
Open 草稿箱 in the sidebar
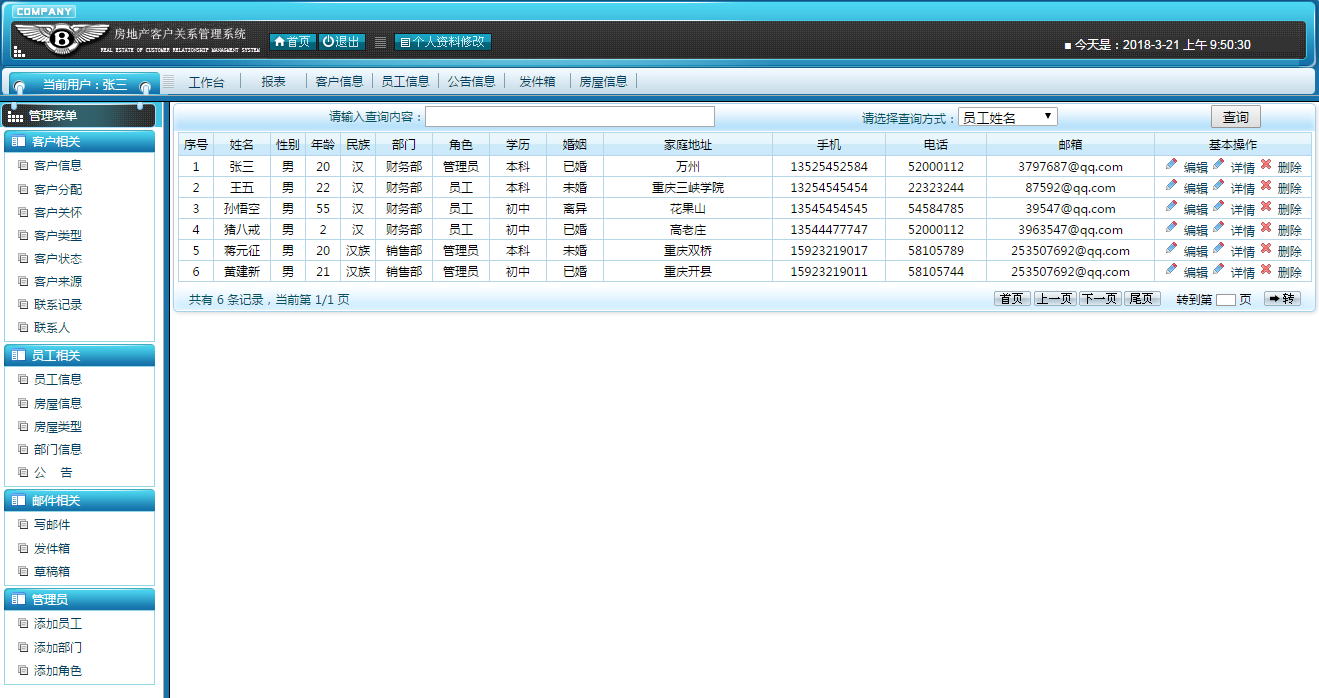tap(52, 571)
